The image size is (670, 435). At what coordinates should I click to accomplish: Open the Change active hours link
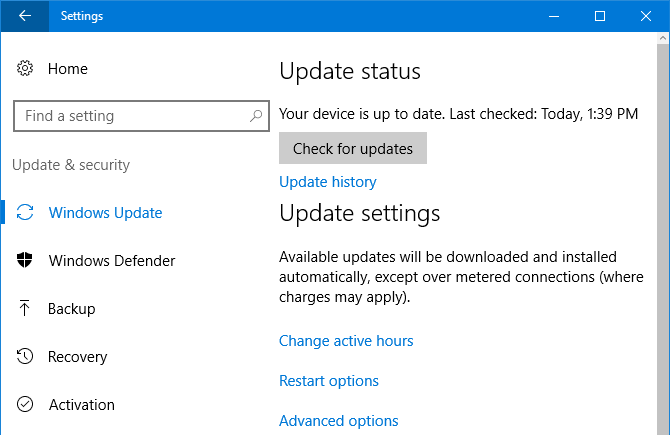(x=346, y=341)
